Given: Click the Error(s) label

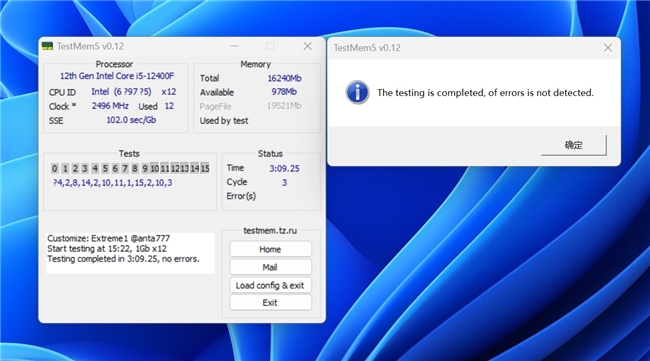Looking at the screenshot, I should click(241, 196).
